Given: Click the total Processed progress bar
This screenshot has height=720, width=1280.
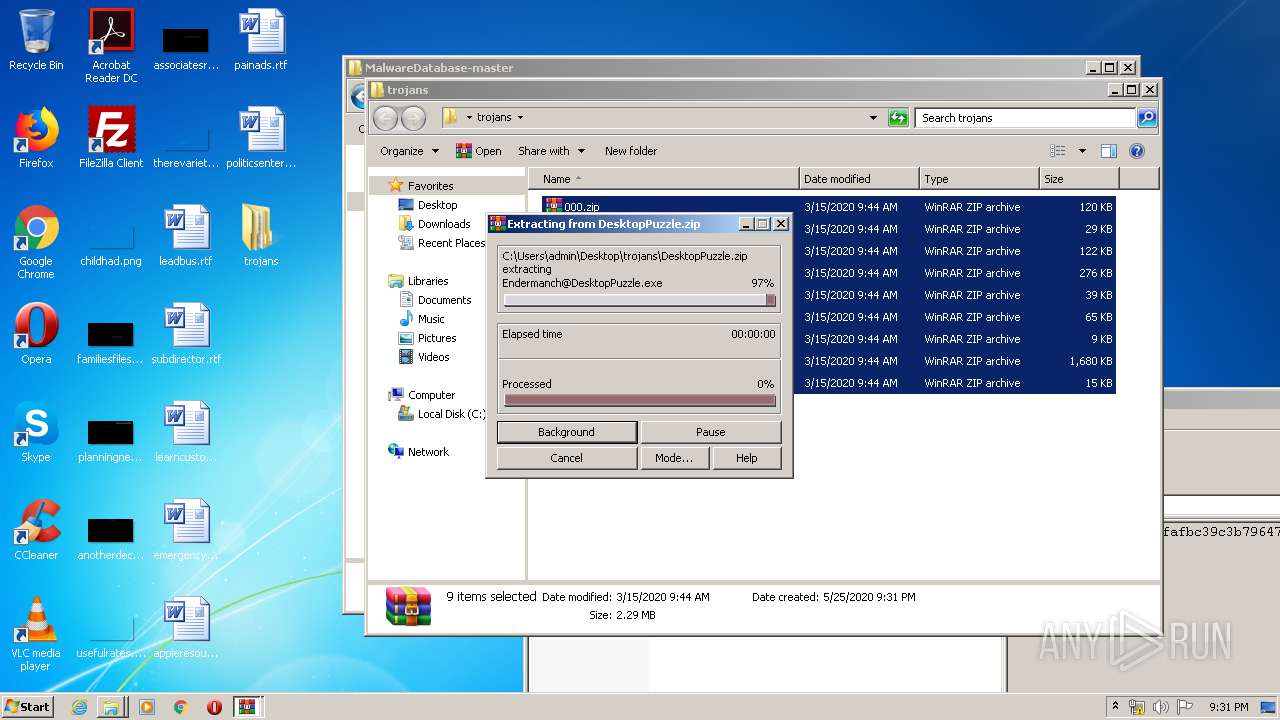Looking at the screenshot, I should click(x=640, y=400).
